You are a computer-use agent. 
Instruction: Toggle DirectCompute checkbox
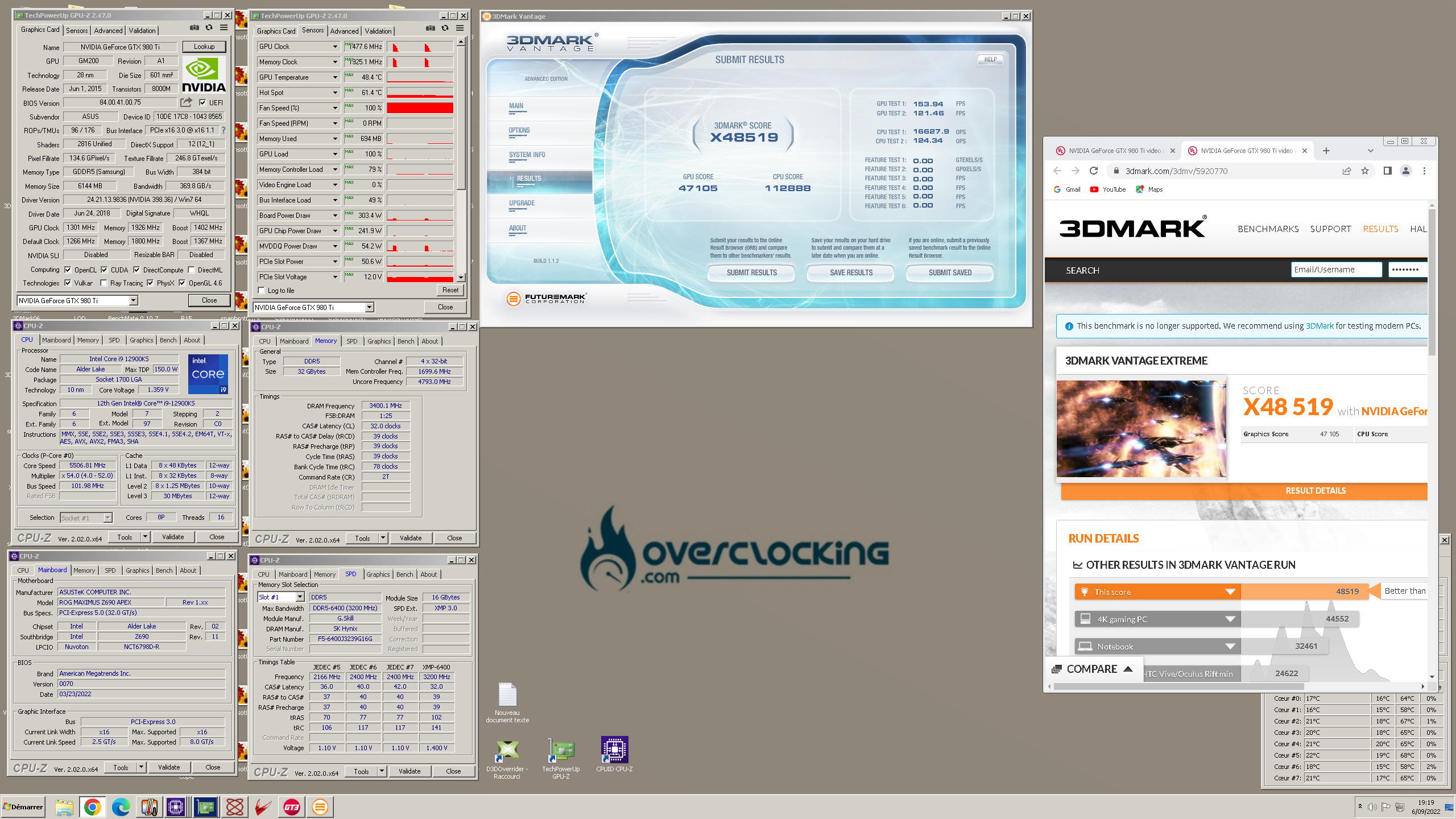[136, 270]
